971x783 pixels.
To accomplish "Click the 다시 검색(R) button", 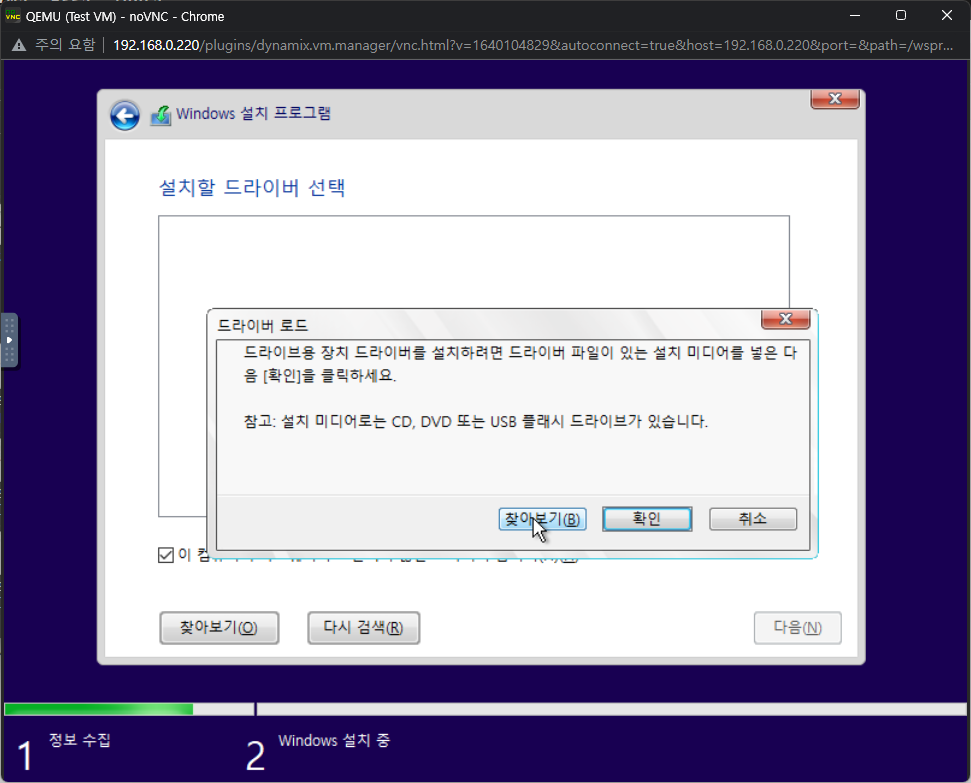I will [364, 628].
